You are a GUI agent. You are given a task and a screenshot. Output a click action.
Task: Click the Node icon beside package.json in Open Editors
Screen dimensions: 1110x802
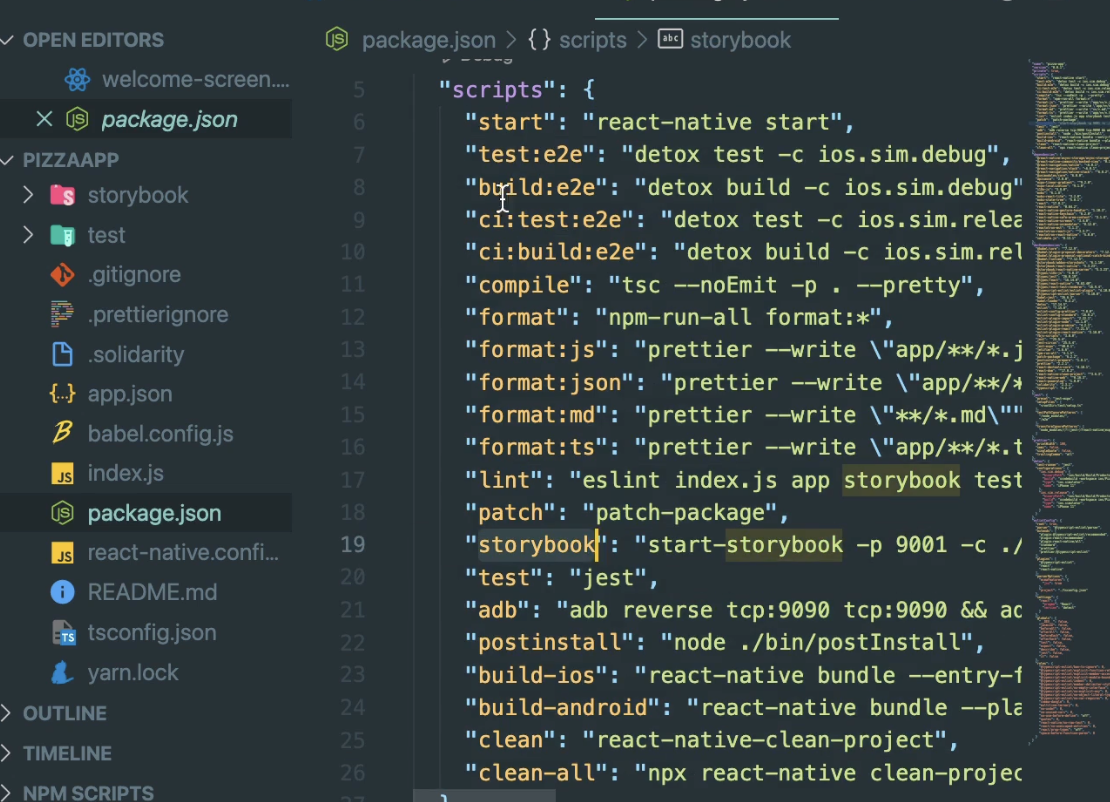coord(77,119)
